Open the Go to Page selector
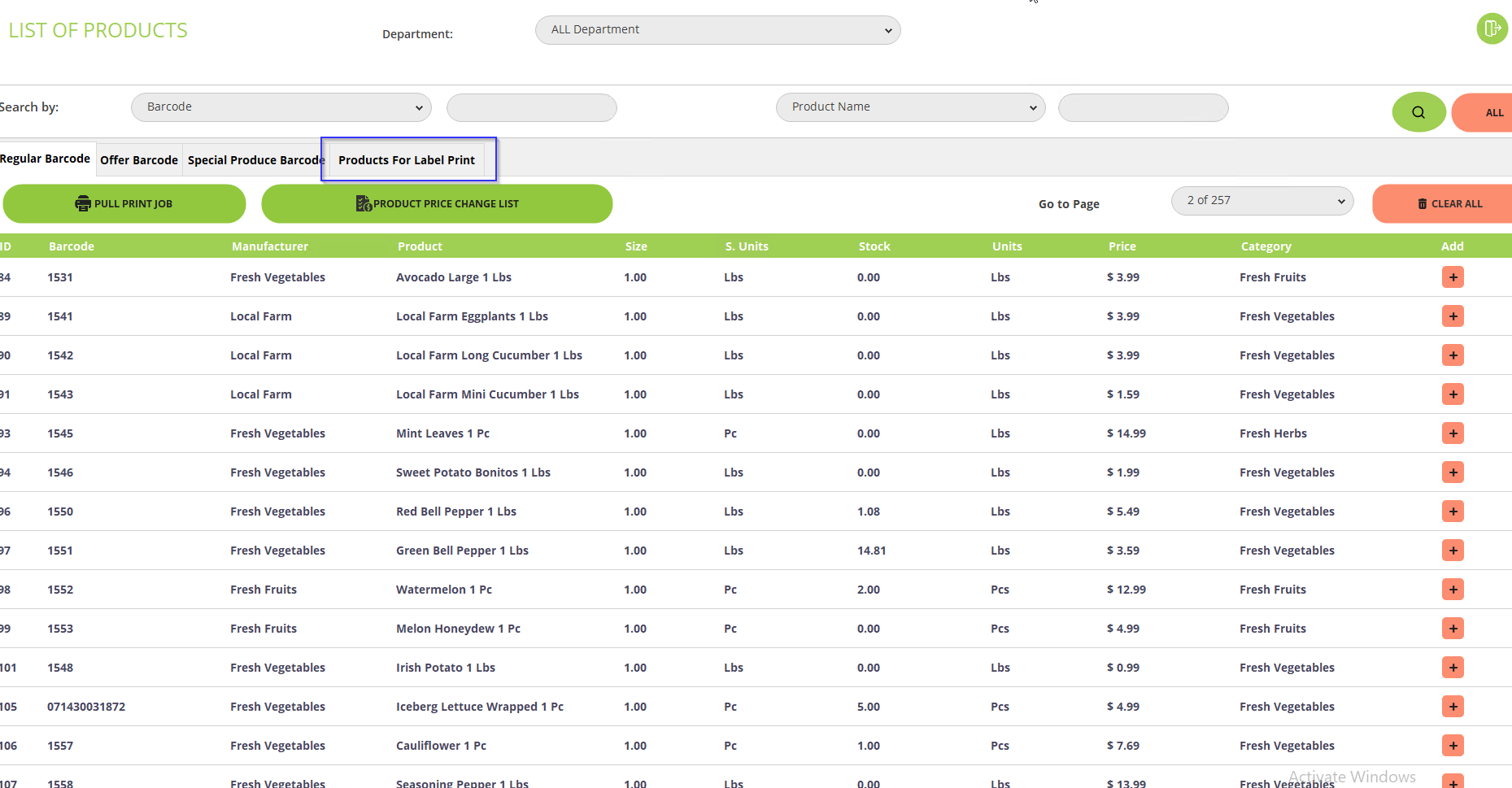This screenshot has height=788, width=1512. coord(1261,201)
